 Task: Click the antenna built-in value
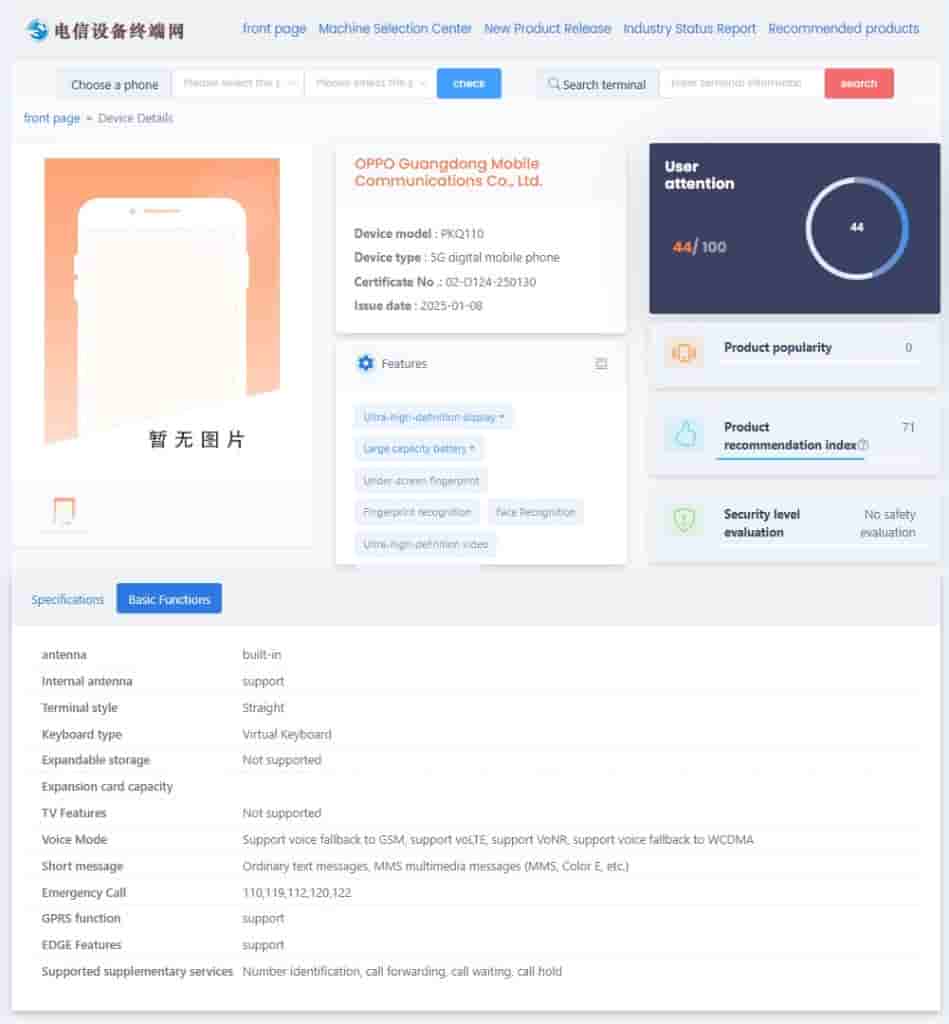click(x=261, y=654)
